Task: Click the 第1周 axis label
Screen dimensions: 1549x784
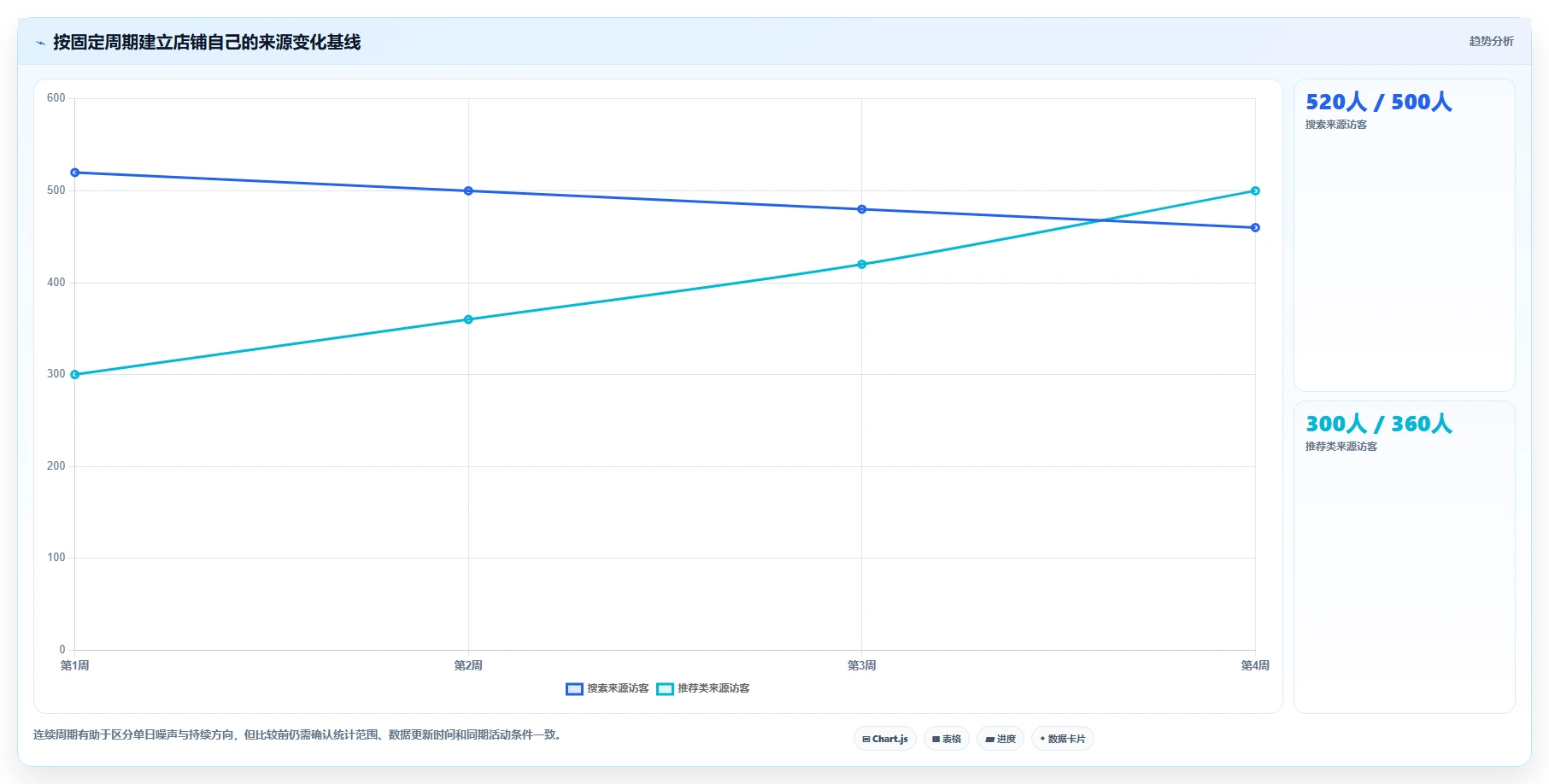Action: tap(75, 665)
